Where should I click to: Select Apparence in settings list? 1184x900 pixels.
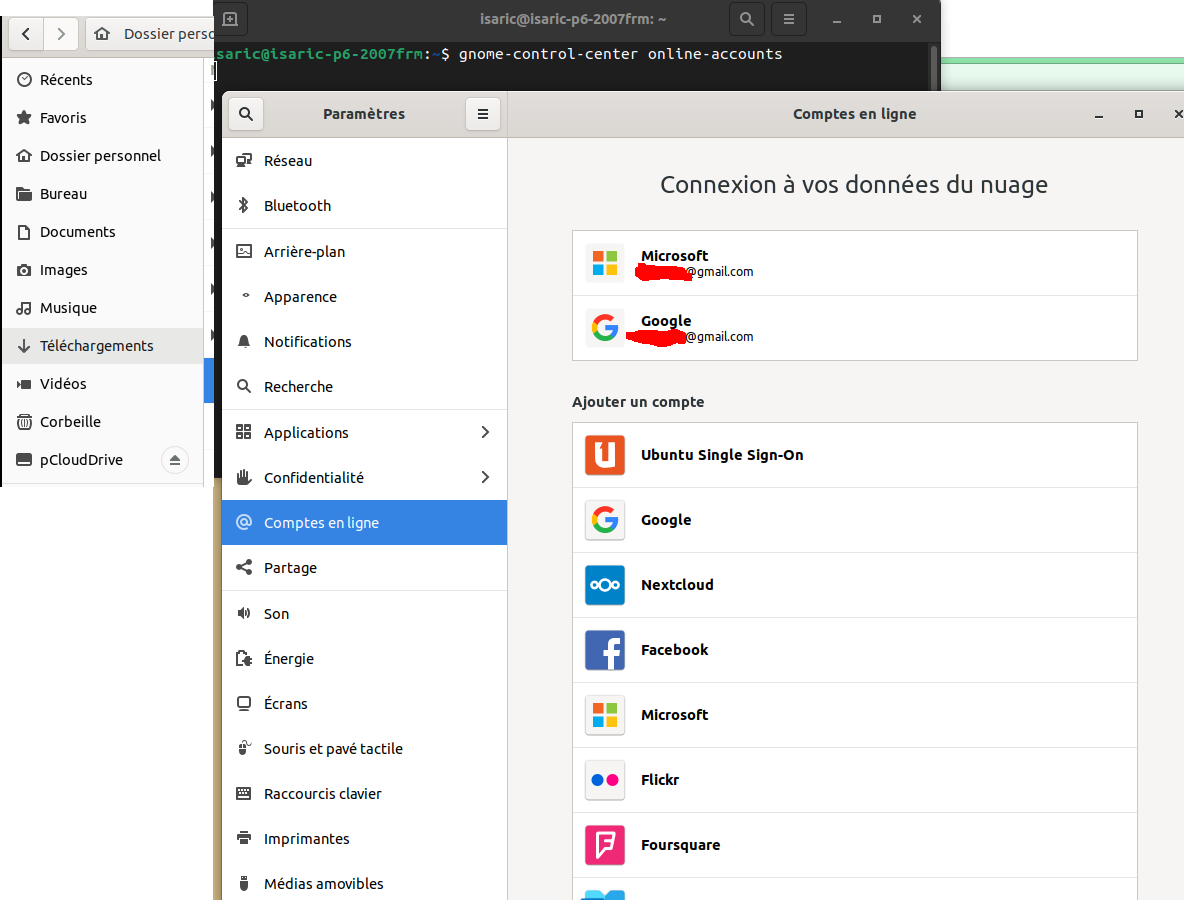pos(364,297)
